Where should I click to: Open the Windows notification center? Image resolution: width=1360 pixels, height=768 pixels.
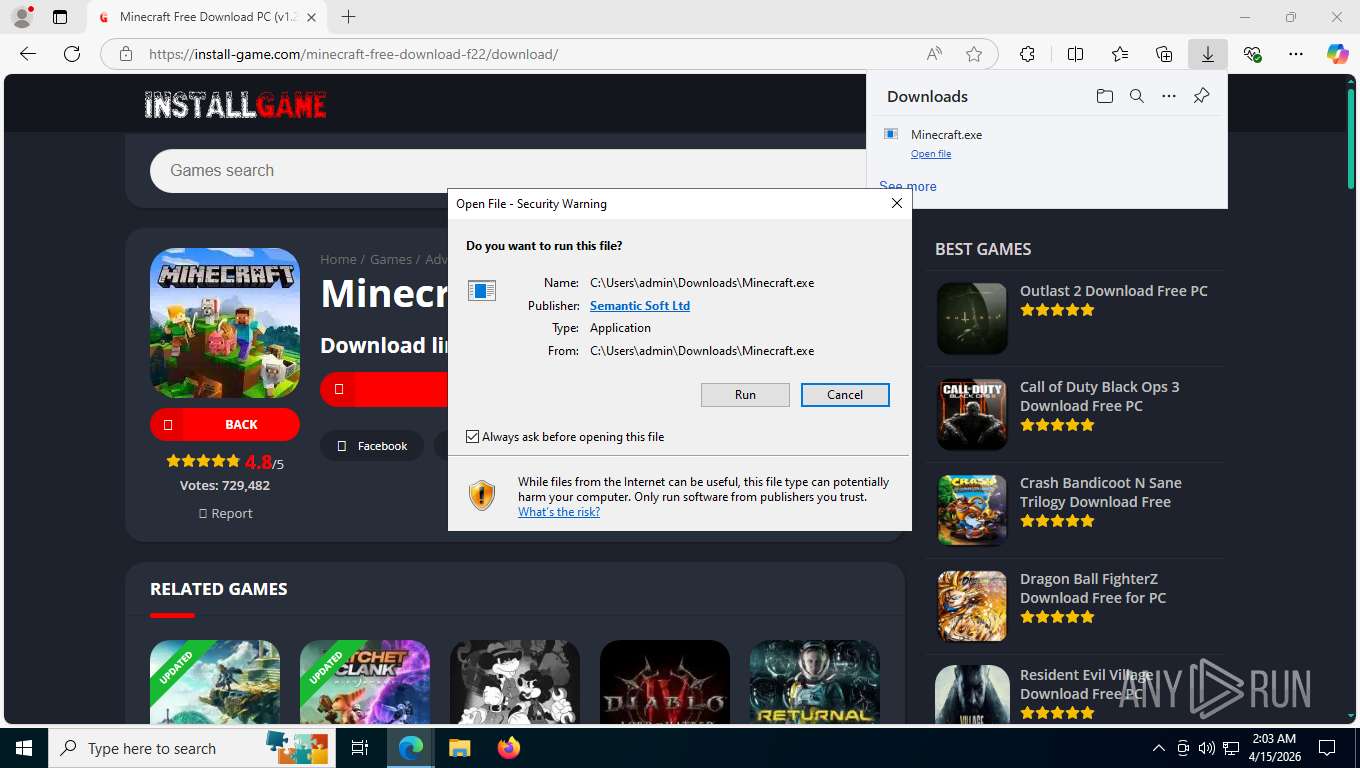pos(1327,748)
